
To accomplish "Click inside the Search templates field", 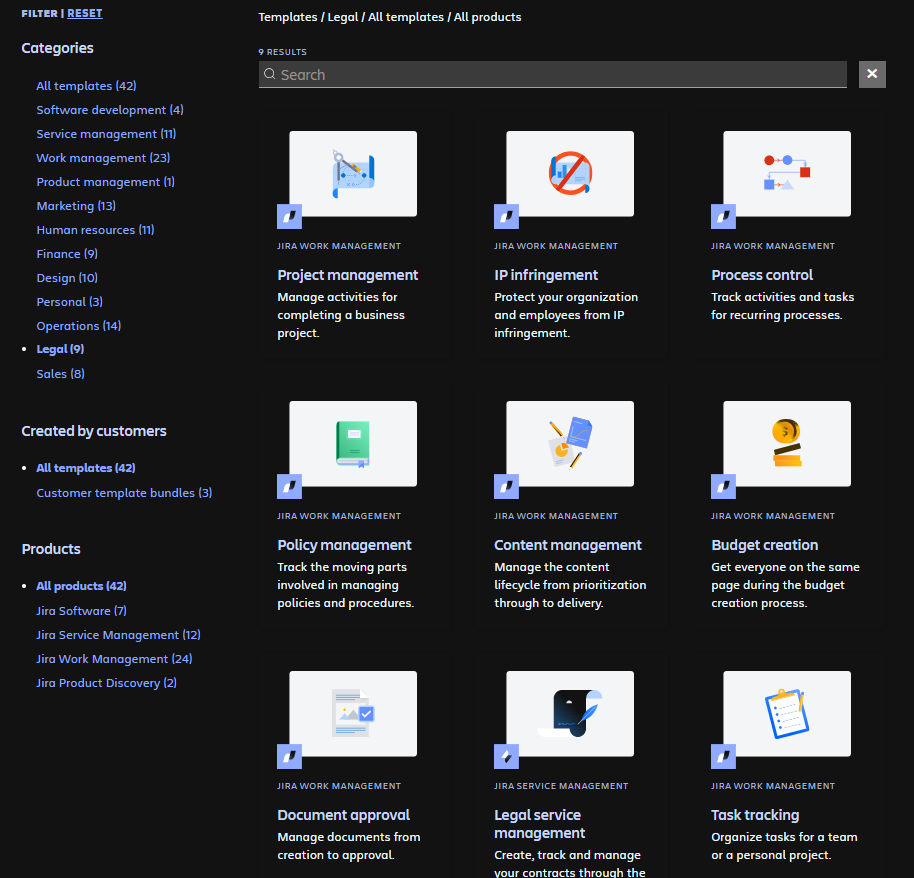I will pos(550,74).
